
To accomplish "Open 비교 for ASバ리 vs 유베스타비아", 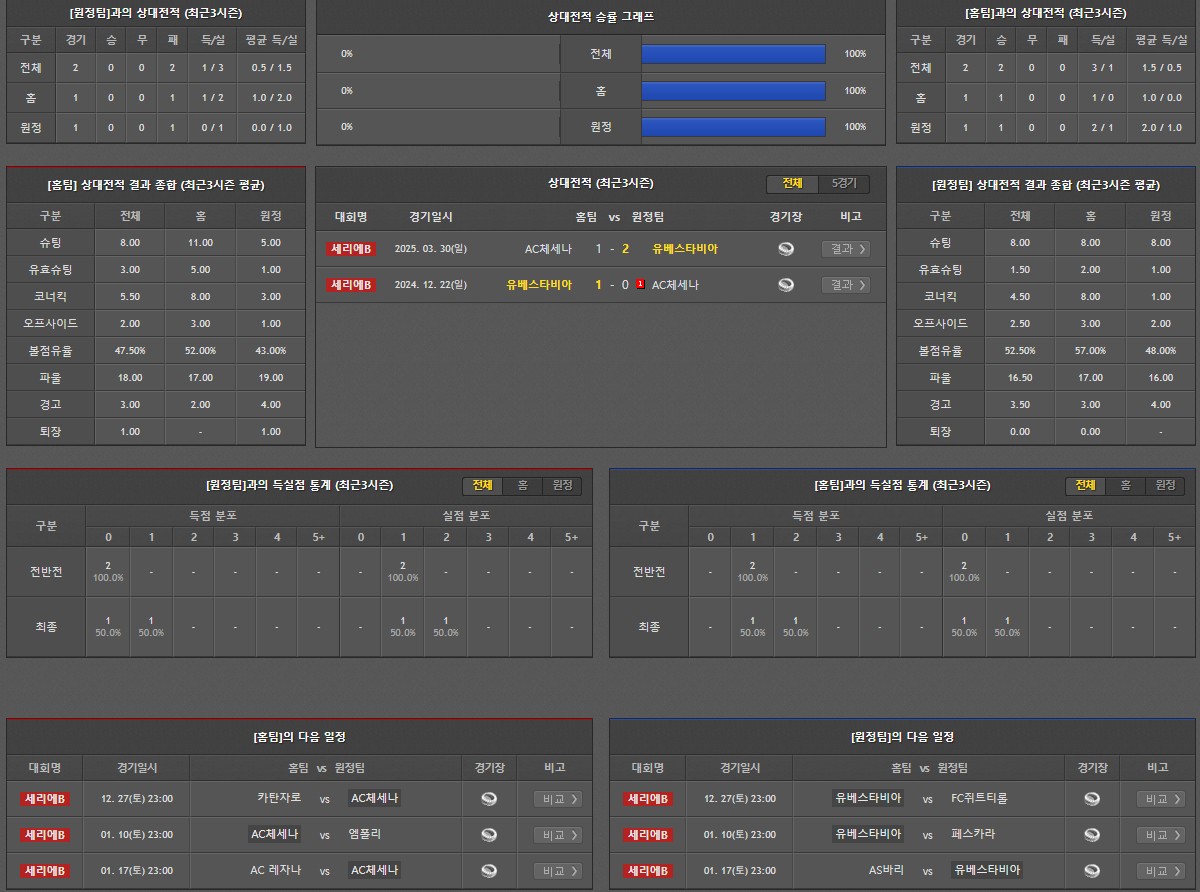I will click(x=1160, y=871).
